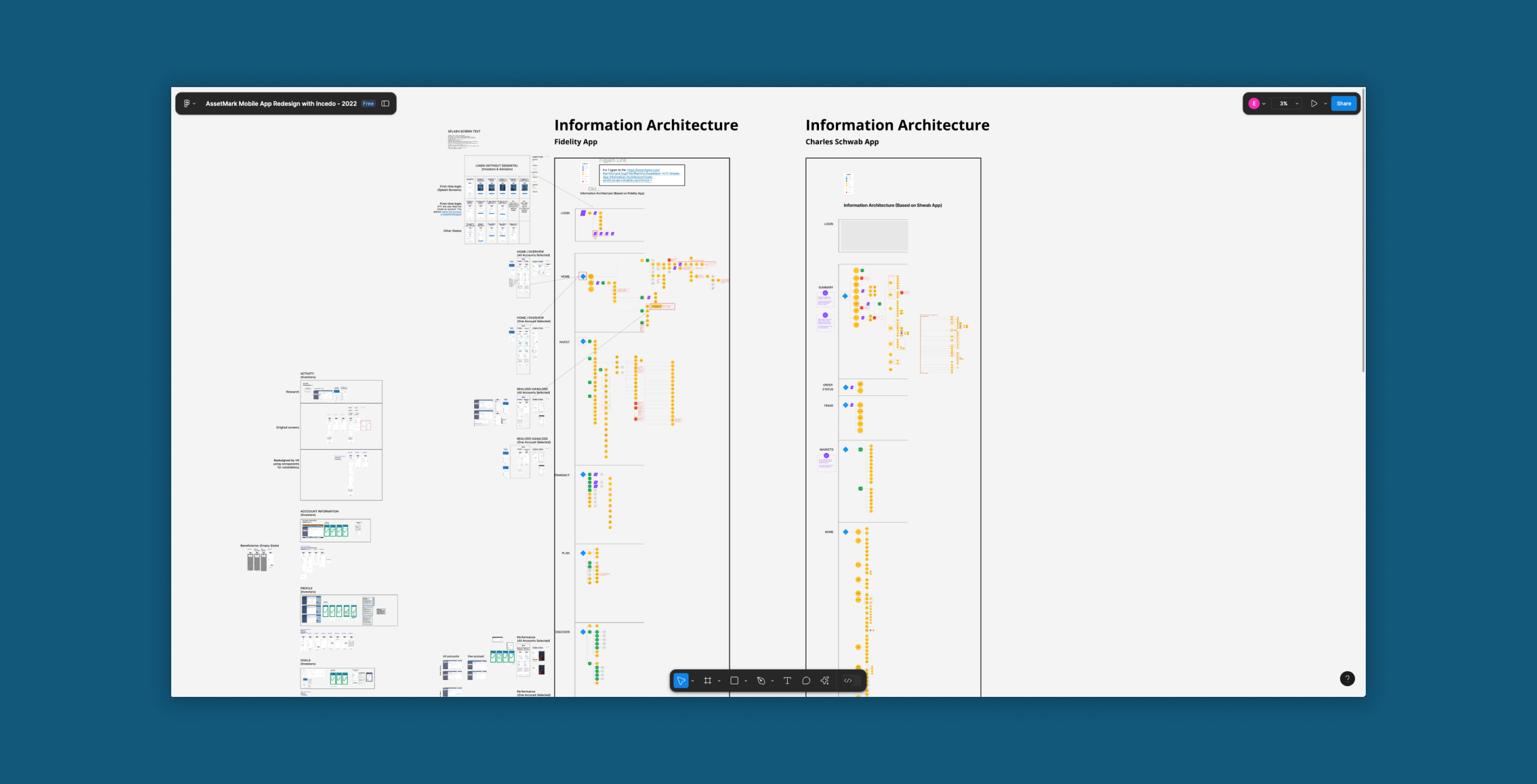Click the Present play button
The image size is (1537, 784).
click(x=1314, y=103)
